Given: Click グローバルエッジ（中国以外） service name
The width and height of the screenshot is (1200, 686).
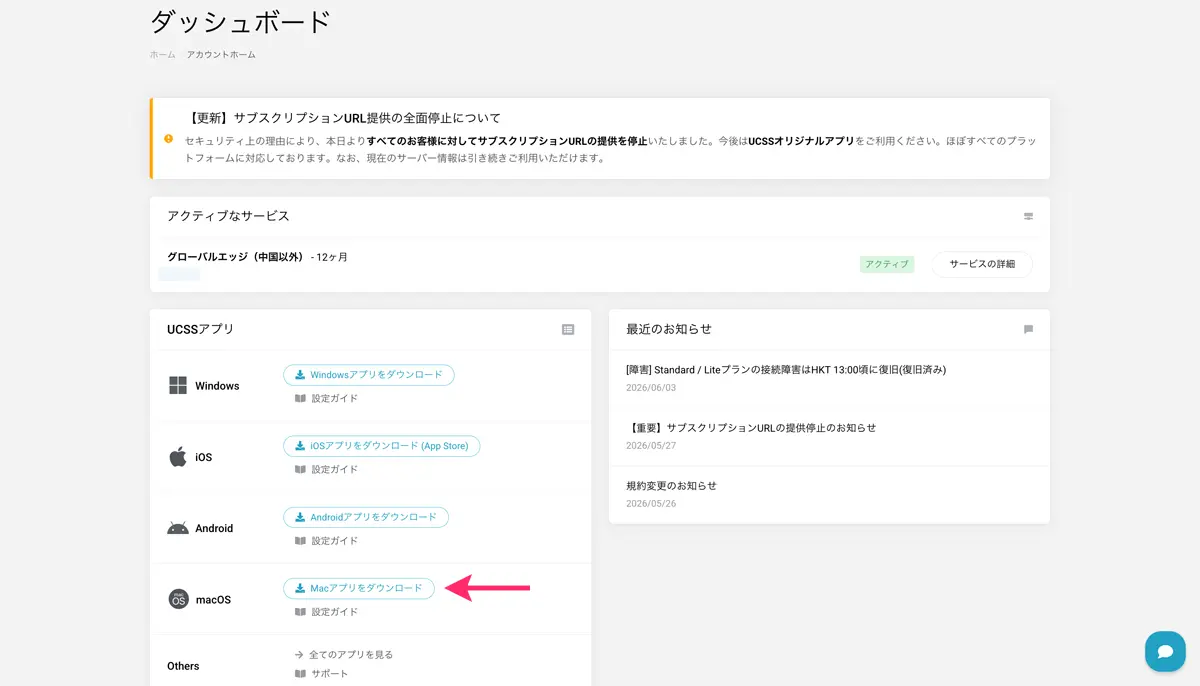Looking at the screenshot, I should (236, 257).
